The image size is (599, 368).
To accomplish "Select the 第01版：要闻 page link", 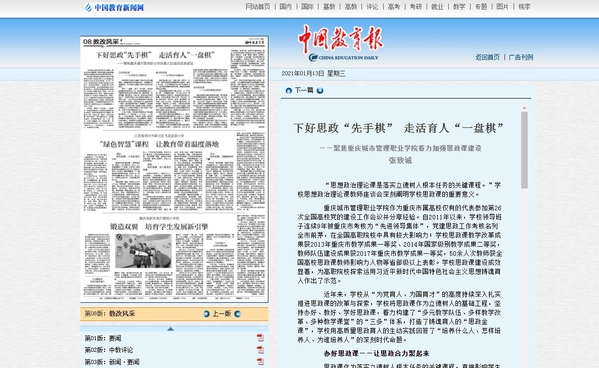I will pos(103,338).
